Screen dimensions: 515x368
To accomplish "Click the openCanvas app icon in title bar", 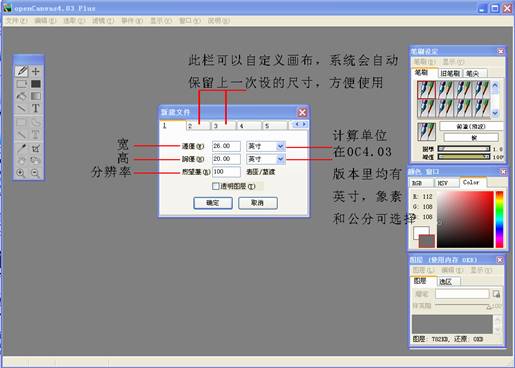I will (x=7, y=7).
